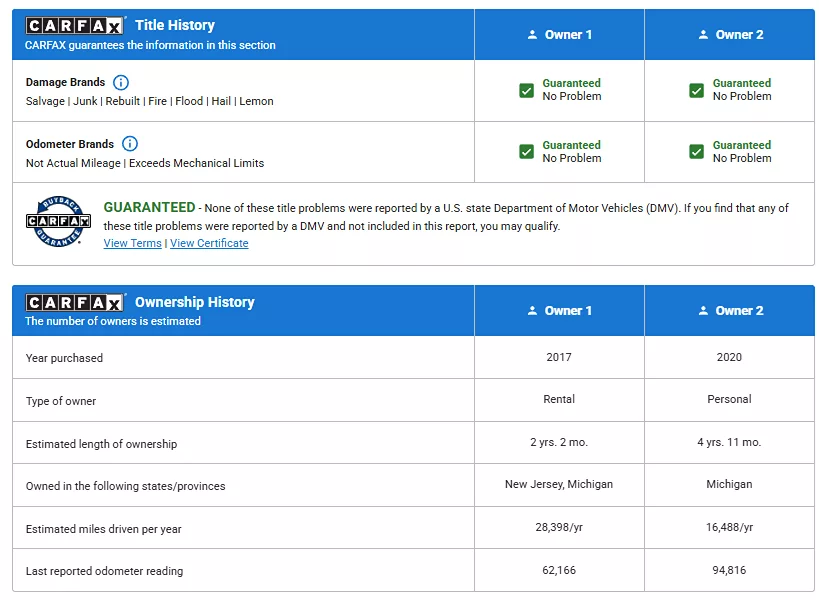Click the CARFAX logo in Title History header
The width and height of the screenshot is (819, 600).
pyautogui.click(x=75, y=26)
